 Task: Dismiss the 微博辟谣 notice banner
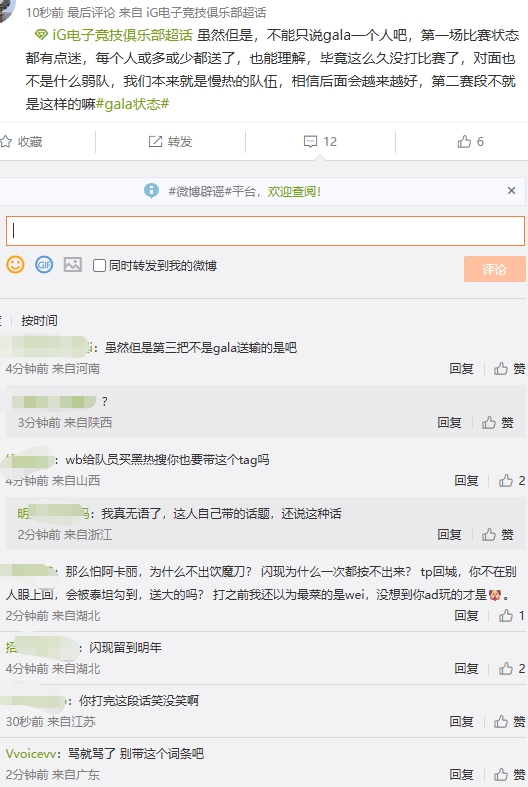tap(511, 191)
